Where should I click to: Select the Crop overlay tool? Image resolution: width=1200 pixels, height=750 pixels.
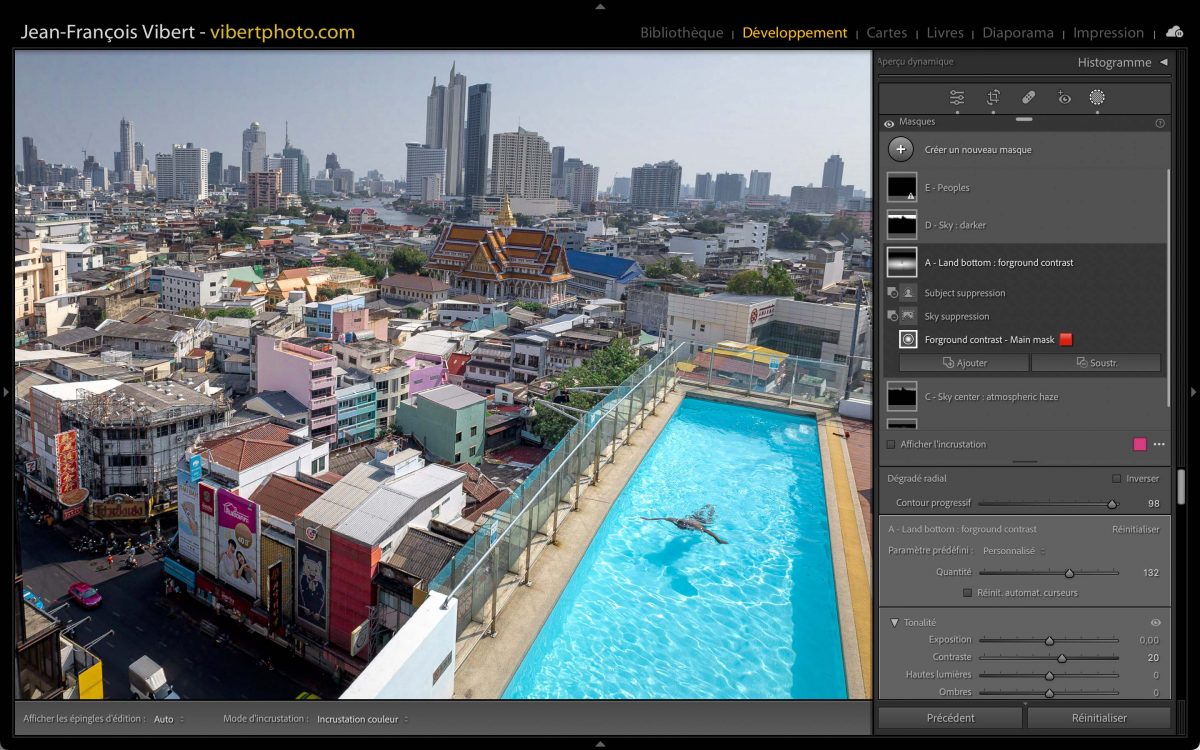[993, 98]
